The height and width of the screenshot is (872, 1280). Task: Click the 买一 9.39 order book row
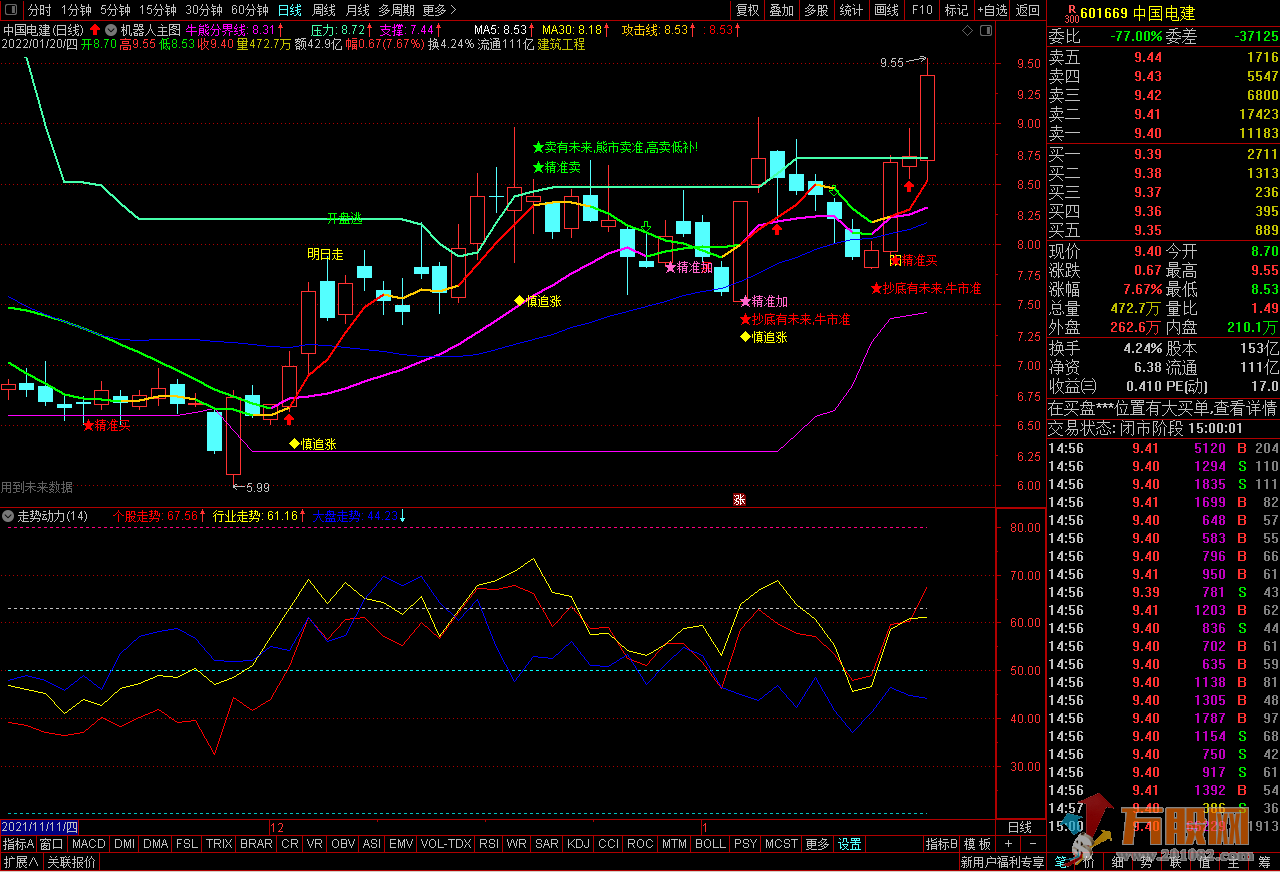tap(1163, 153)
